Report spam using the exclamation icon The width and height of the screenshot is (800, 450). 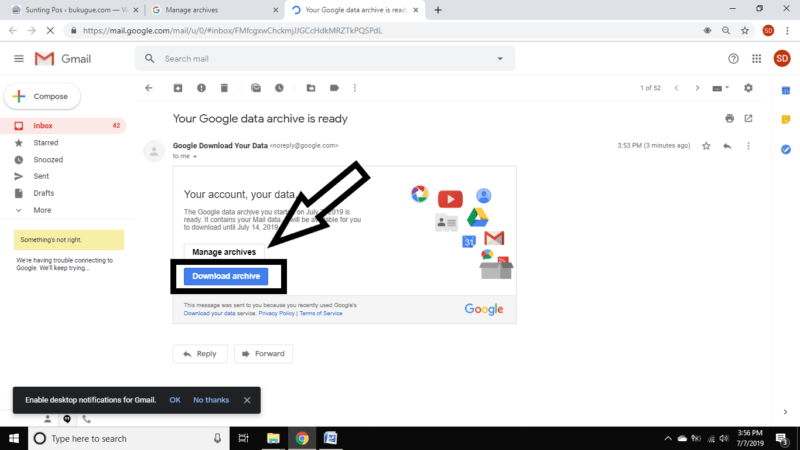point(202,88)
